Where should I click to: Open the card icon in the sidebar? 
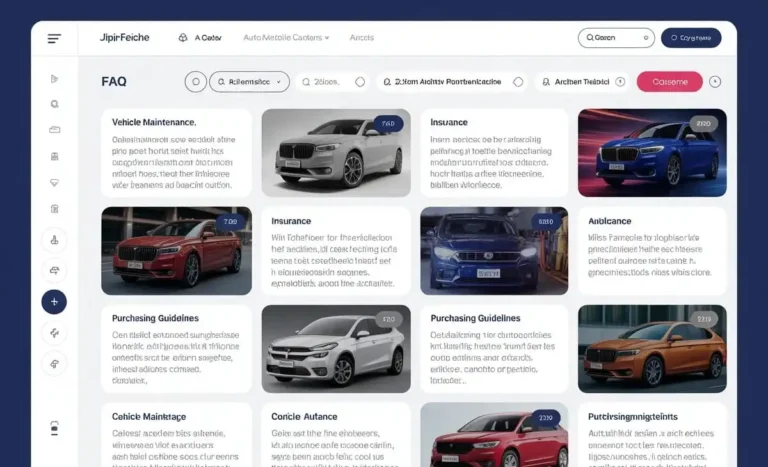point(54,130)
